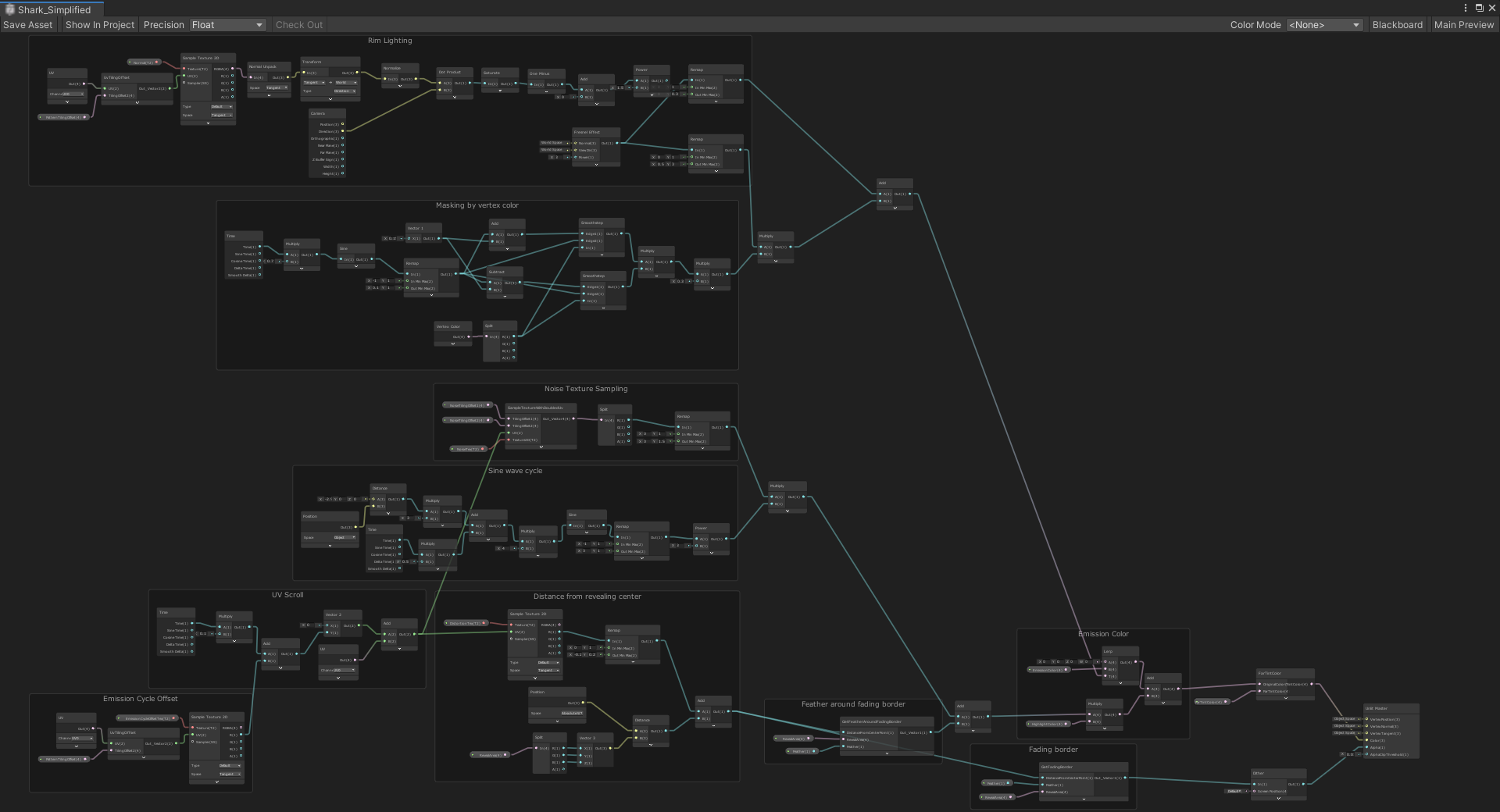The height and width of the screenshot is (812, 1500).
Task: Select the UV Scroll group title
Action: (287, 595)
